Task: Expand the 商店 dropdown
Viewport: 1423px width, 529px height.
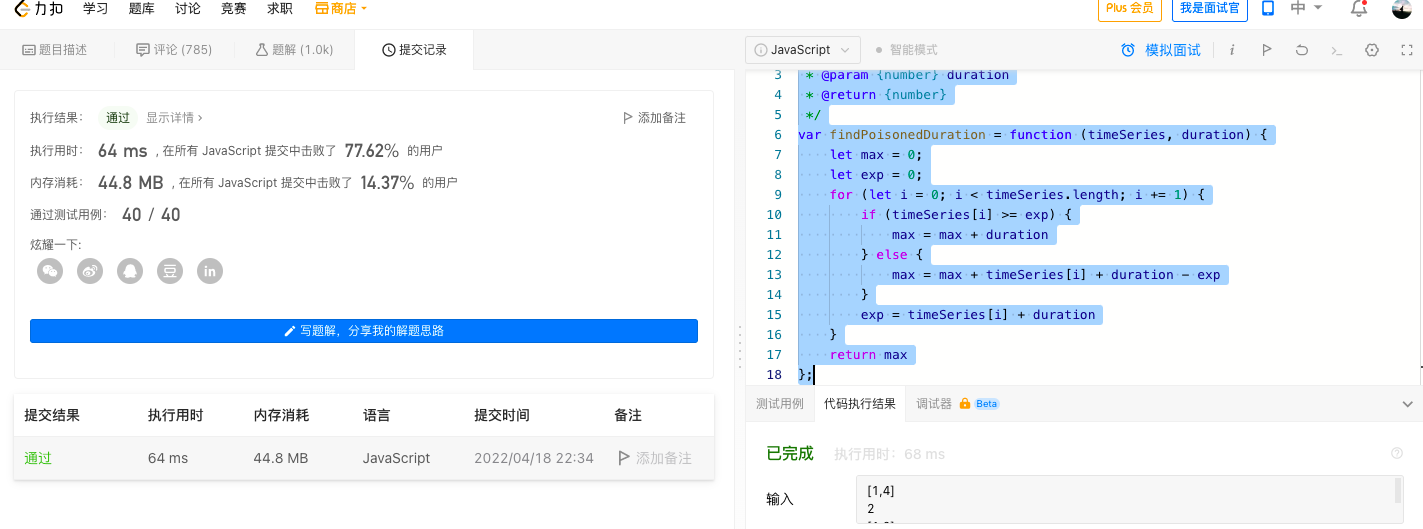Action: (x=341, y=9)
